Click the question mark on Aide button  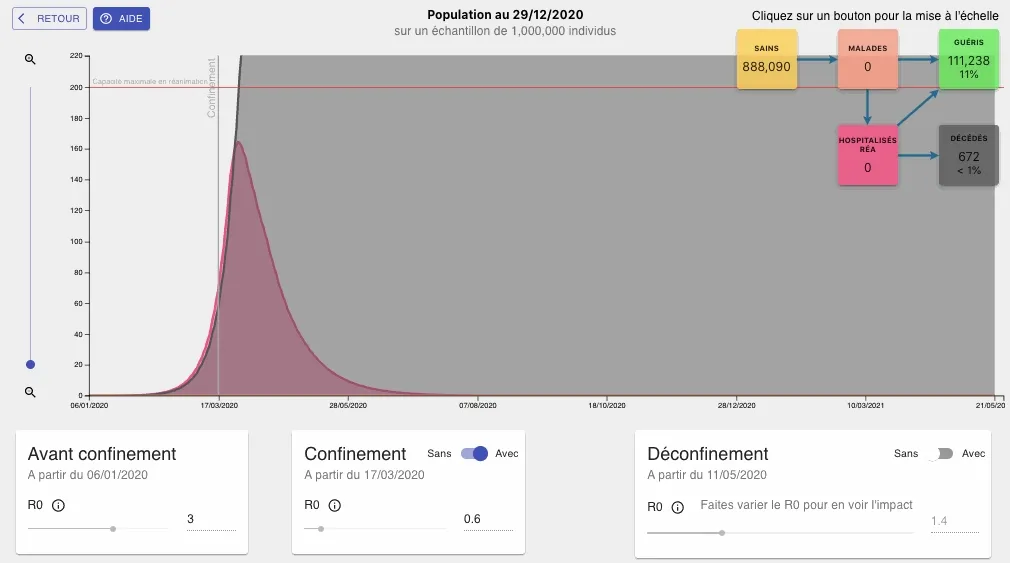[x=106, y=19]
